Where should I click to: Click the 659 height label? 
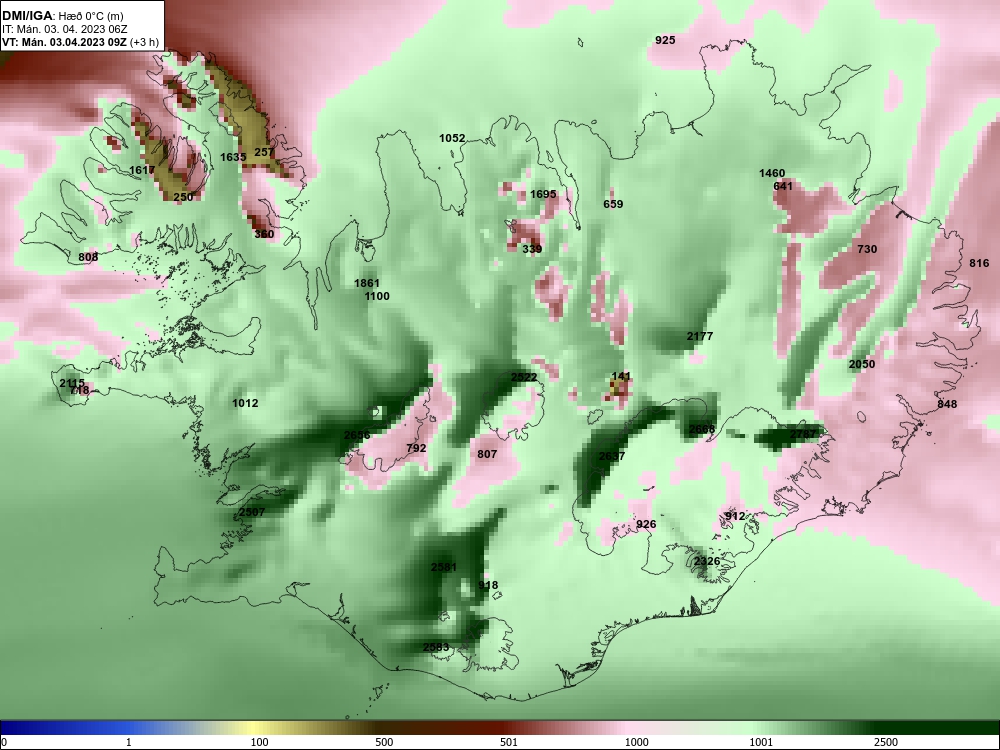(614, 205)
